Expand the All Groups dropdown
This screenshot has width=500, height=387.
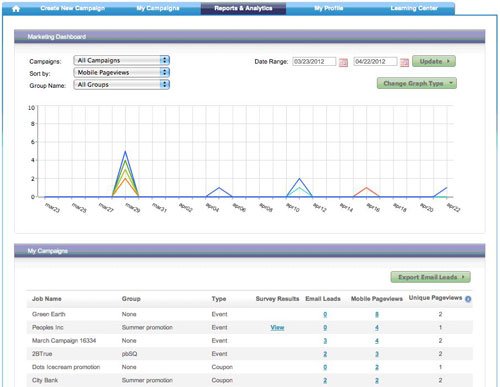(x=122, y=84)
